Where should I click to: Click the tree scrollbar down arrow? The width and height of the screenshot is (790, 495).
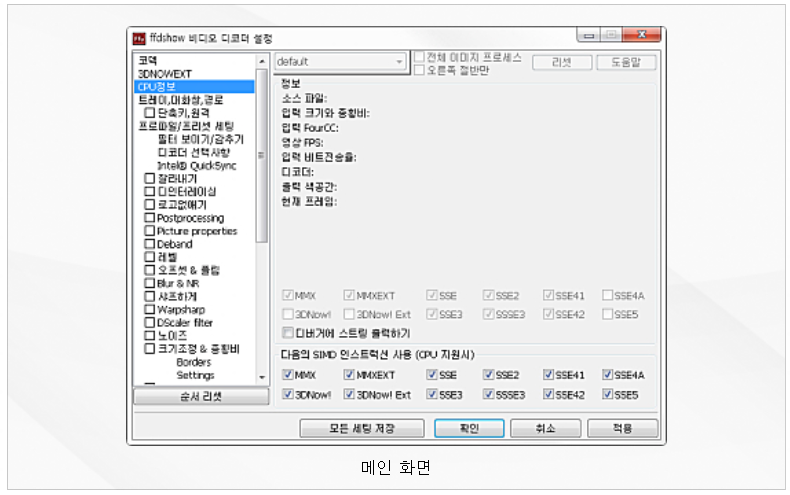(262, 377)
